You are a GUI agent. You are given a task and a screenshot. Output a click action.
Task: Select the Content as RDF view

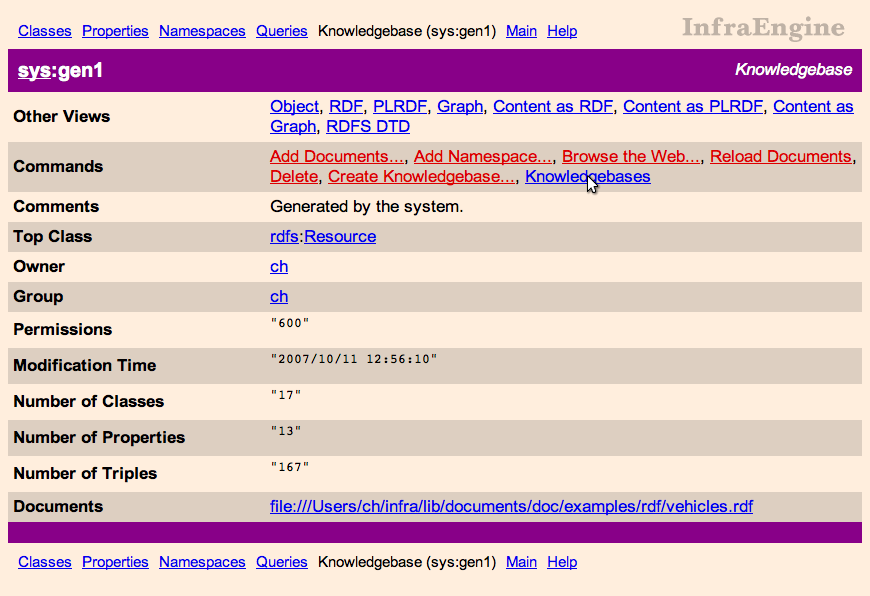tap(553, 106)
